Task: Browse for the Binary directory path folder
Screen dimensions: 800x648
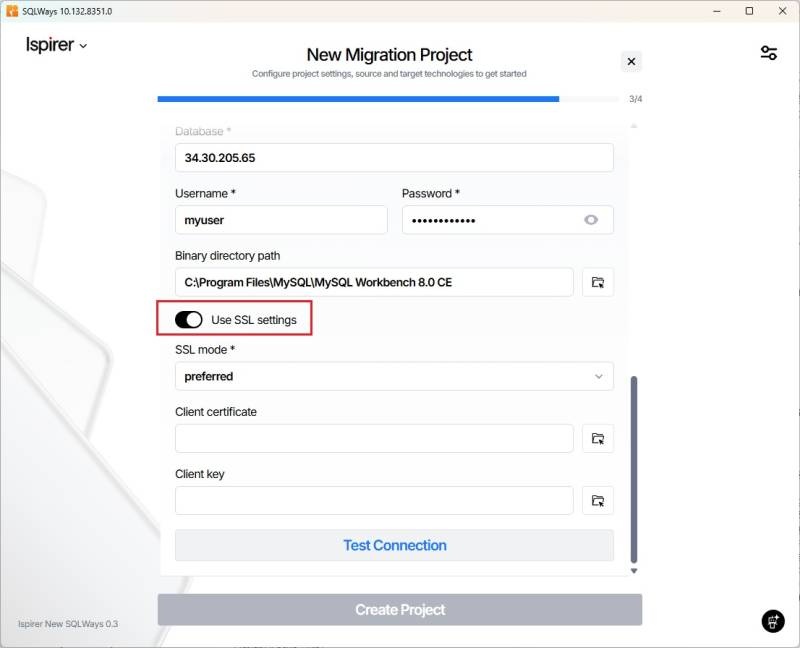Action: click(x=597, y=282)
